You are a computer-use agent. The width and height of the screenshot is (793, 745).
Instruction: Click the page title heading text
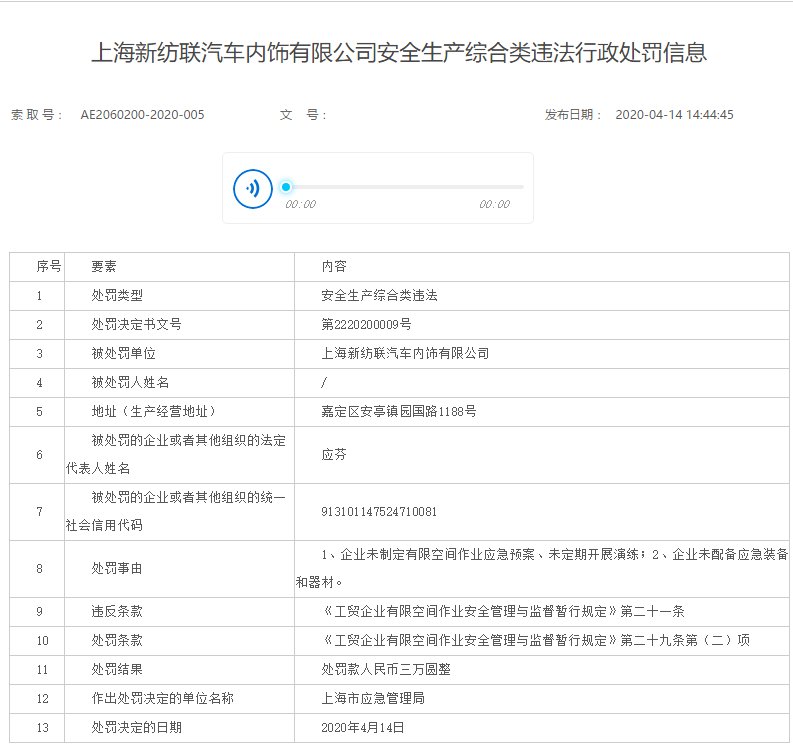coord(399,53)
